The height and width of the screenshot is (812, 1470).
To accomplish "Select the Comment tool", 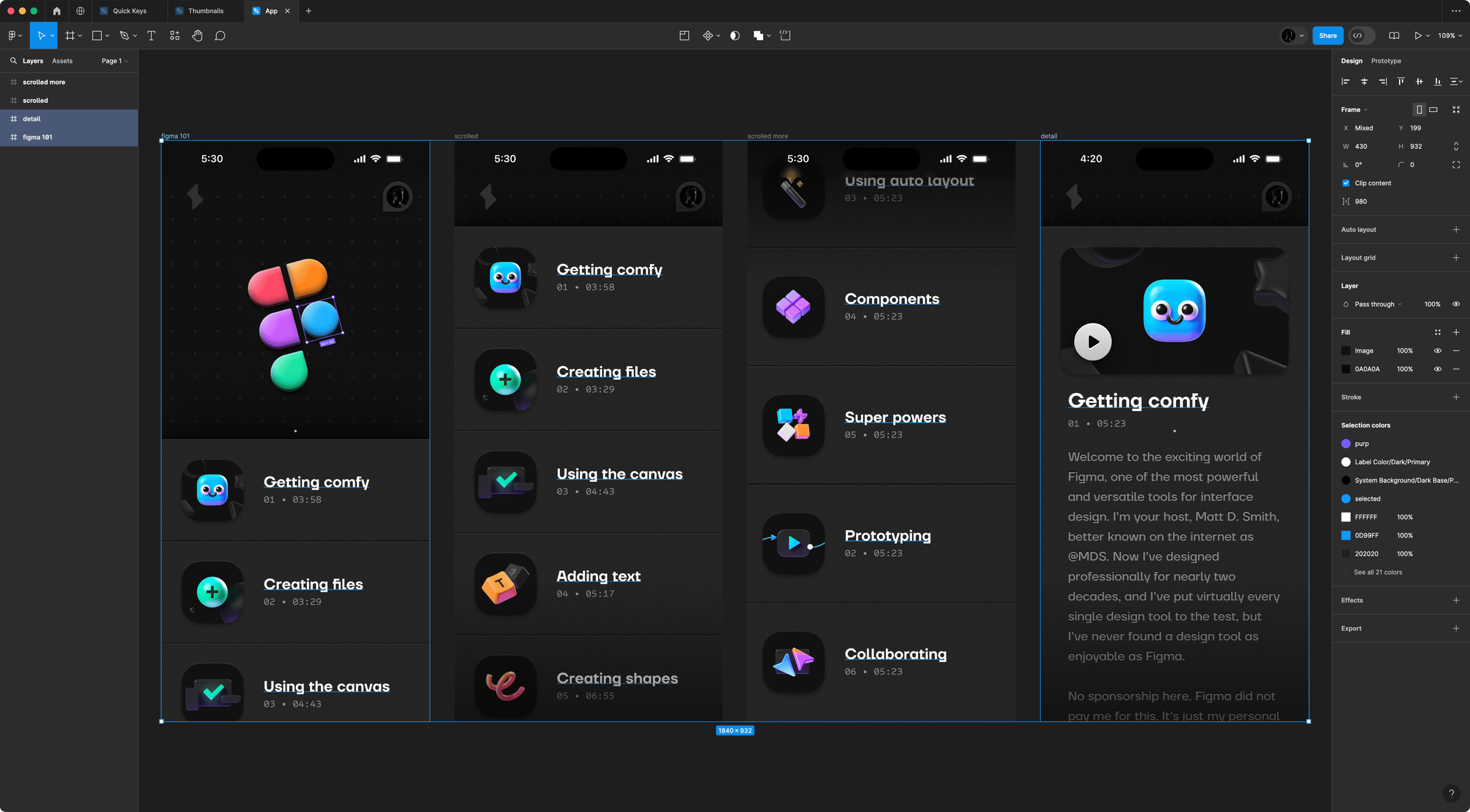I will [221, 36].
